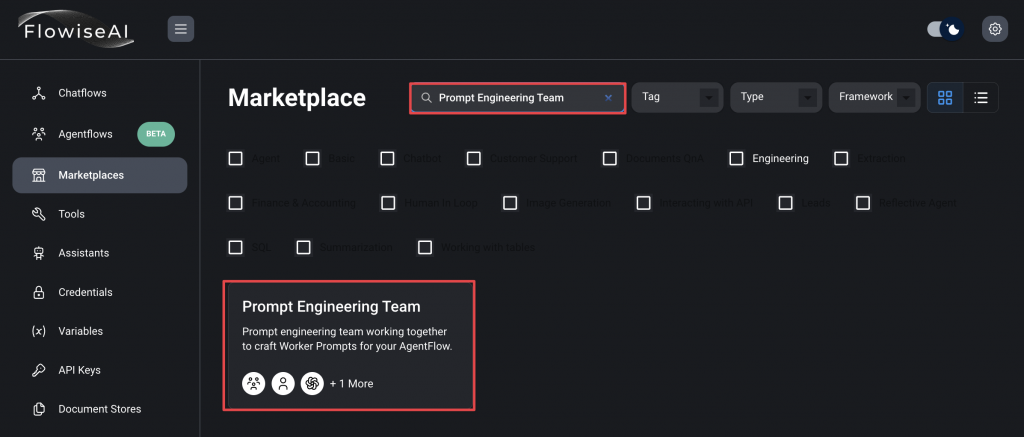
Task: Enable the Customer Support checkbox
Action: [x=474, y=158]
